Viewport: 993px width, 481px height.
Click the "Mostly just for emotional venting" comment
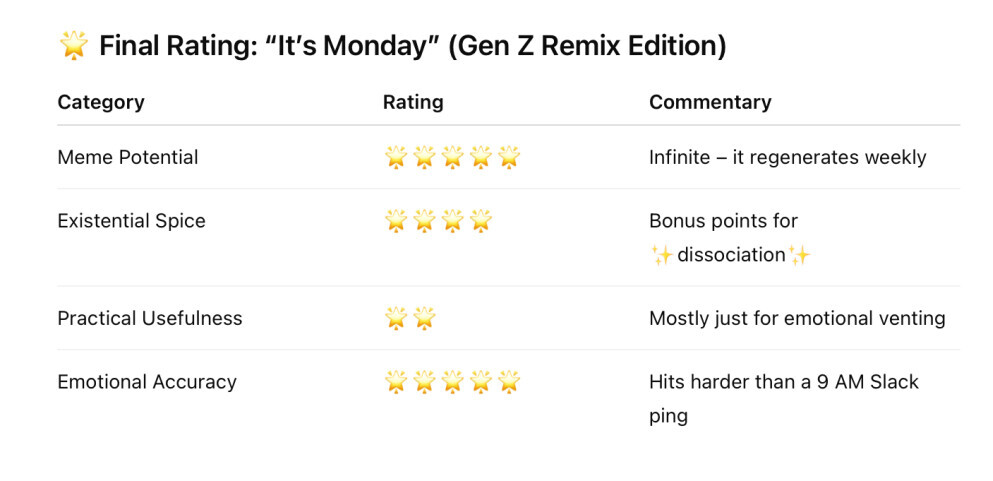click(x=797, y=318)
